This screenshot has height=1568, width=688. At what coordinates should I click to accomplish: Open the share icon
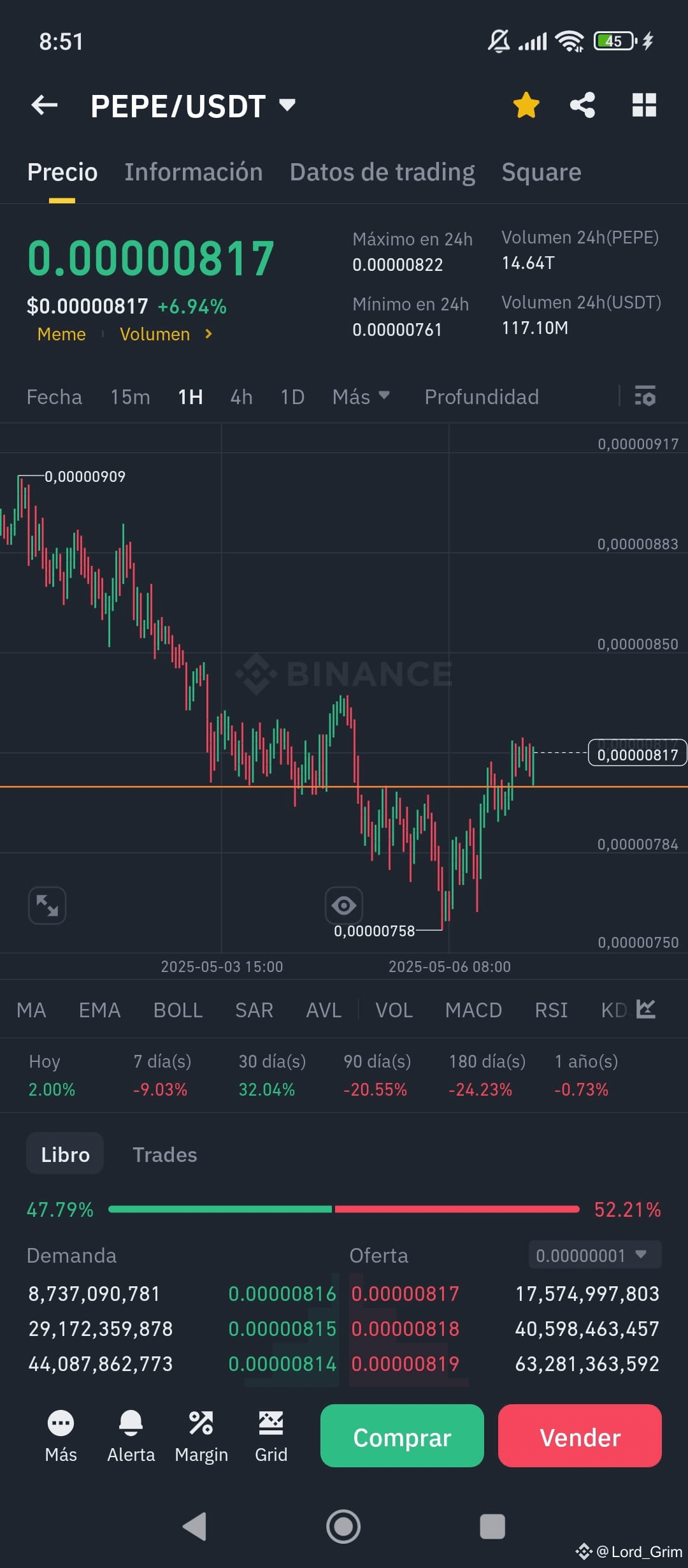(x=582, y=105)
